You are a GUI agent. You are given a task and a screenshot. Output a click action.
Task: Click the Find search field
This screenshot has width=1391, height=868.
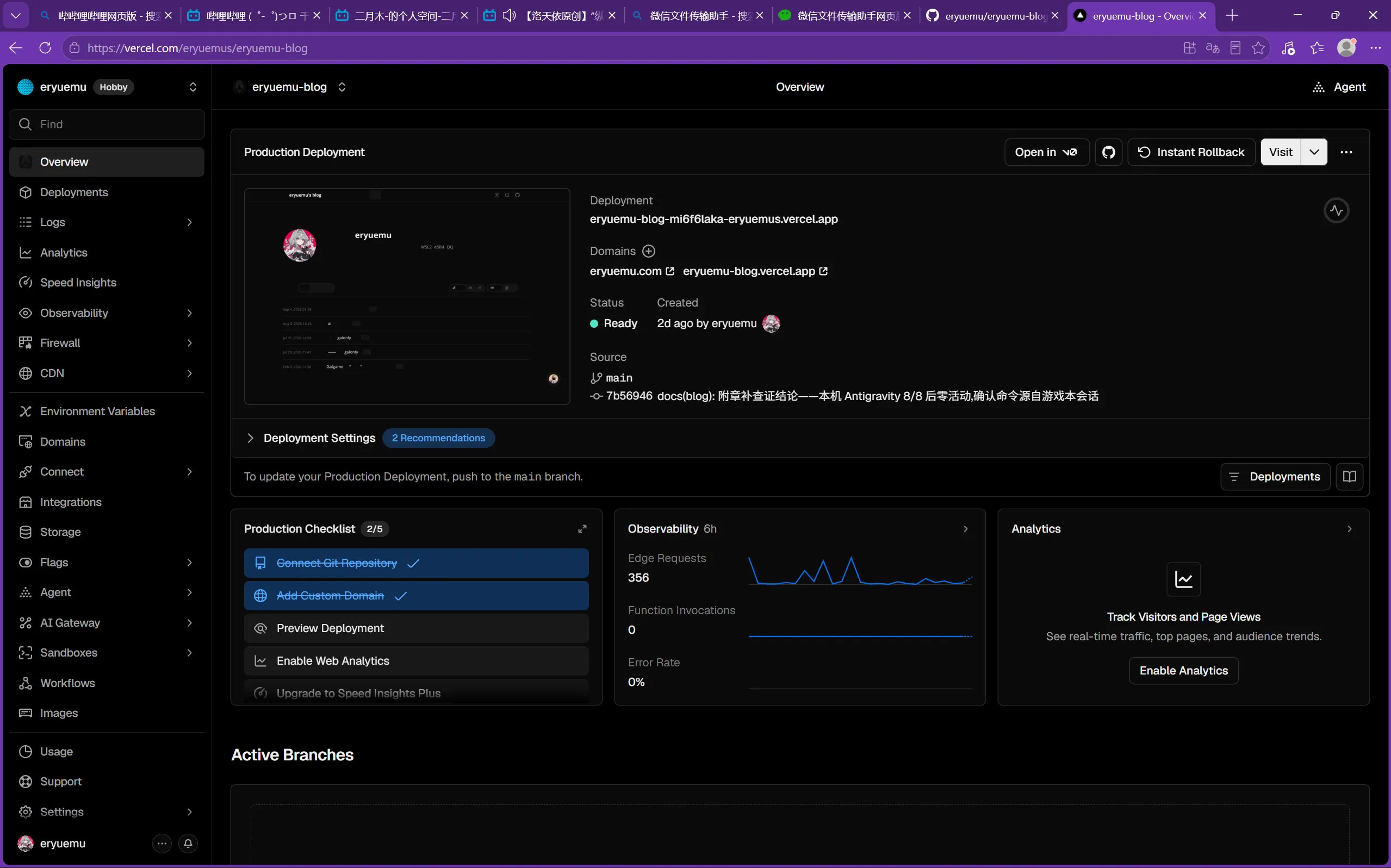click(x=107, y=124)
